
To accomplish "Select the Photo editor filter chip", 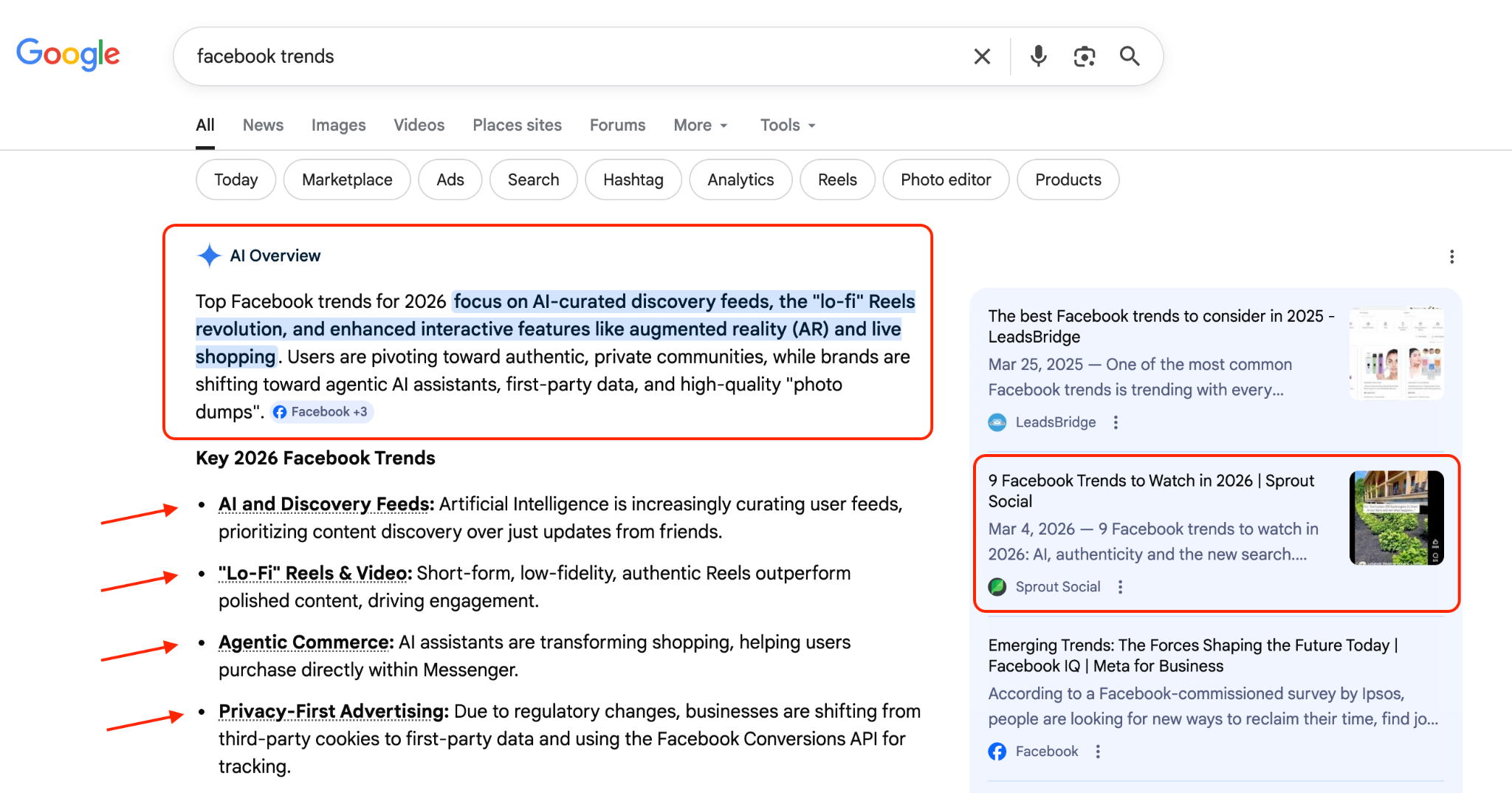I will coord(945,180).
